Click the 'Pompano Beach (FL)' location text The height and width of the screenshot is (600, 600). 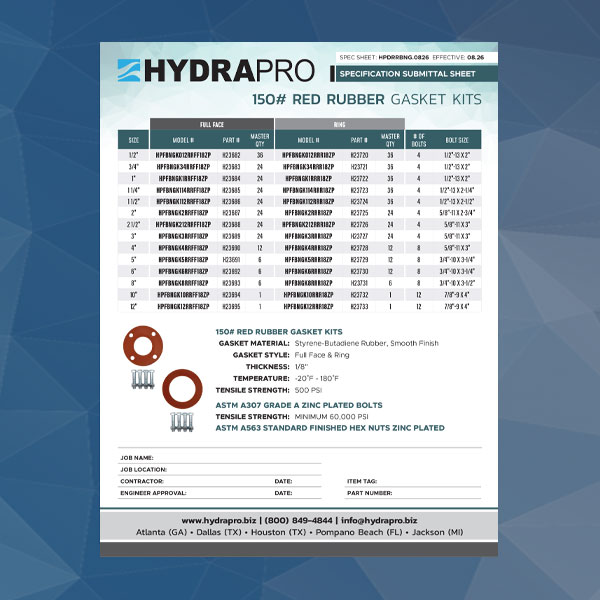[x=359, y=532]
